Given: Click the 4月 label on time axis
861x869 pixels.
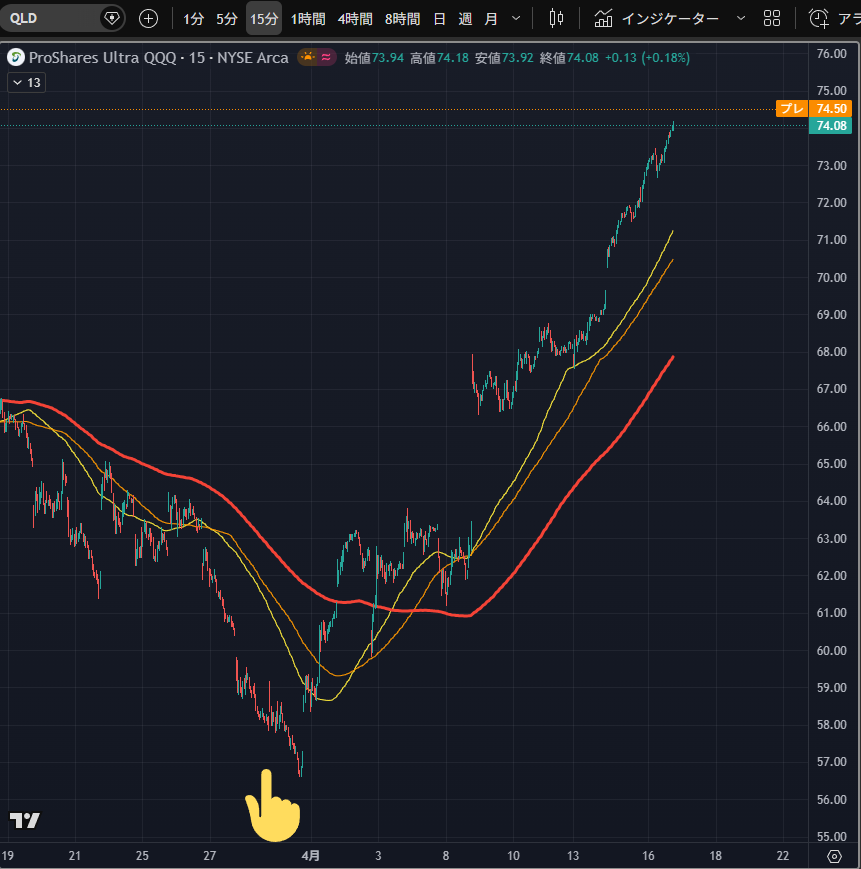Looking at the screenshot, I should [x=311, y=856].
